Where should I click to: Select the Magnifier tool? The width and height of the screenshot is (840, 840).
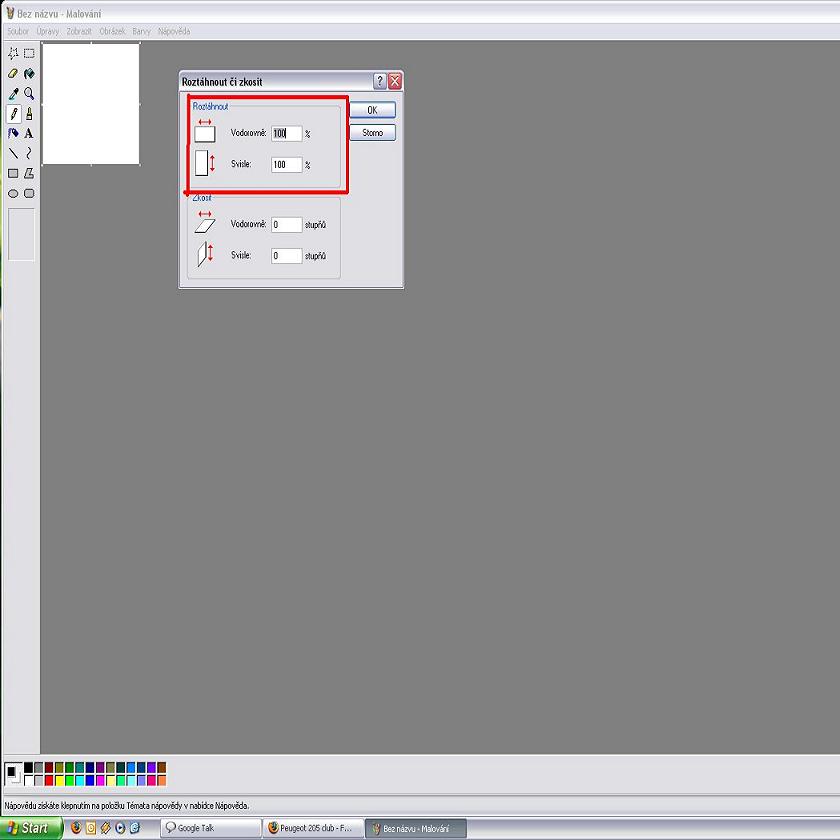pos(29,93)
